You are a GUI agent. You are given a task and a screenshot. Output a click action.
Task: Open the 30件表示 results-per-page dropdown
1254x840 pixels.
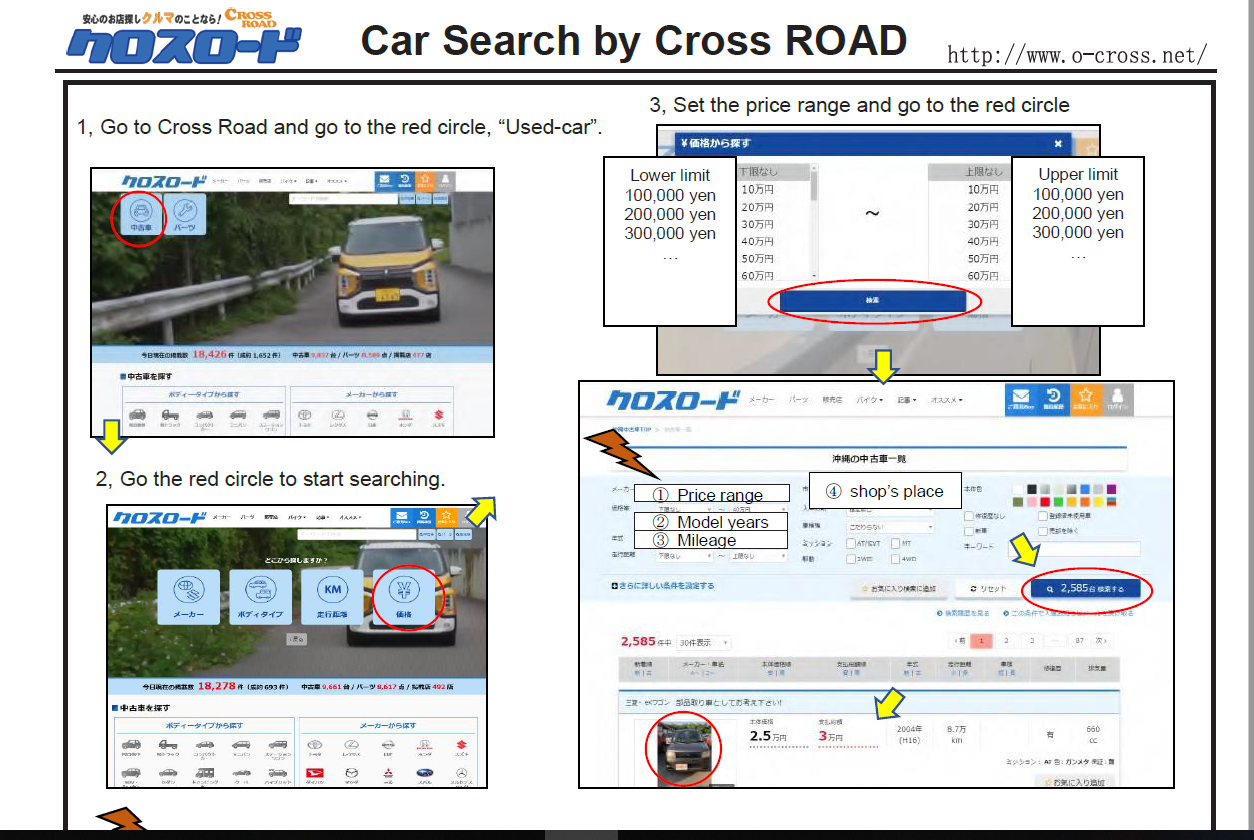704,643
